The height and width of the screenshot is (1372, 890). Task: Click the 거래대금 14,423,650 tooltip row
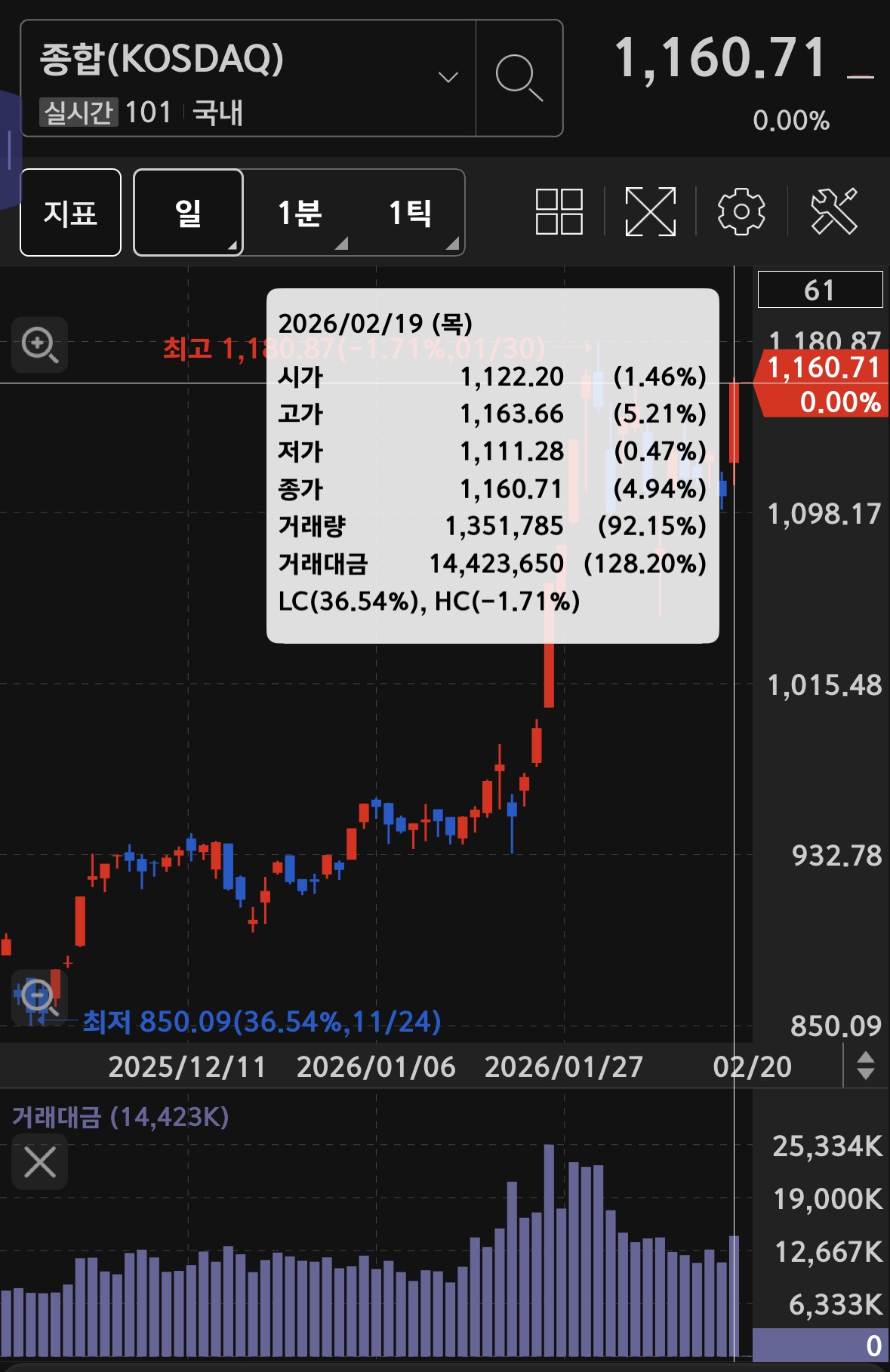tap(492, 564)
